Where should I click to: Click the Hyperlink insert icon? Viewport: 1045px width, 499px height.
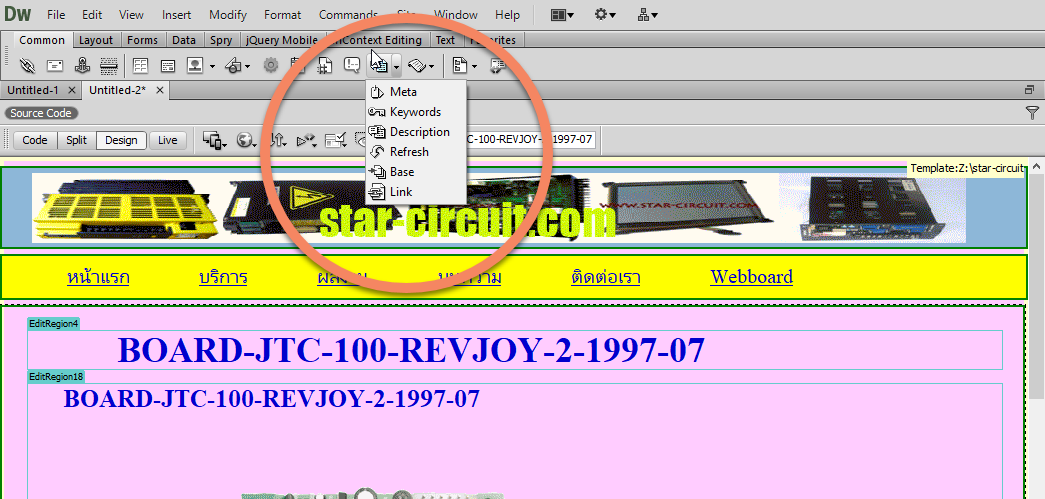[x=27, y=66]
